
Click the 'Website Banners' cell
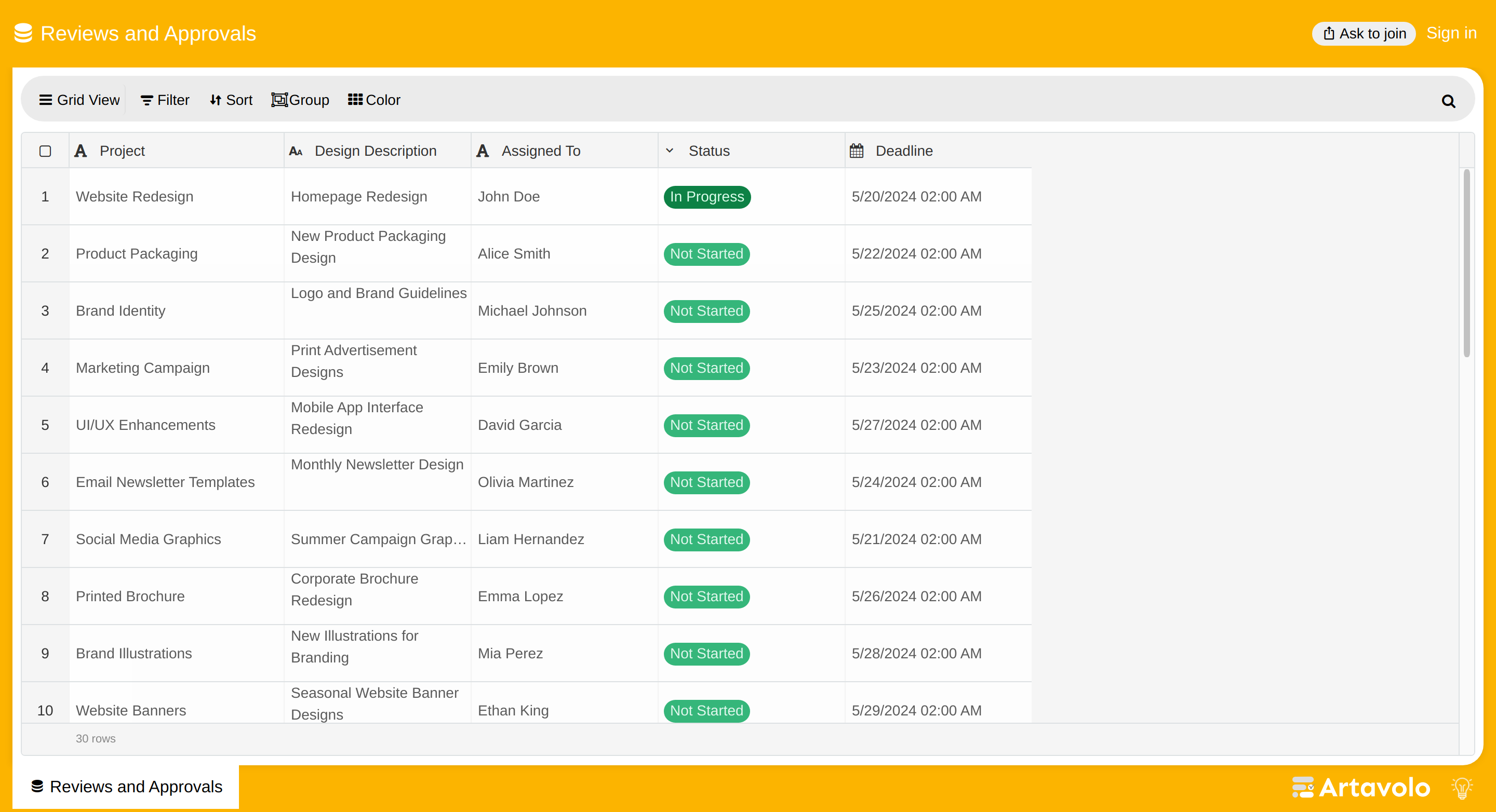point(177,703)
